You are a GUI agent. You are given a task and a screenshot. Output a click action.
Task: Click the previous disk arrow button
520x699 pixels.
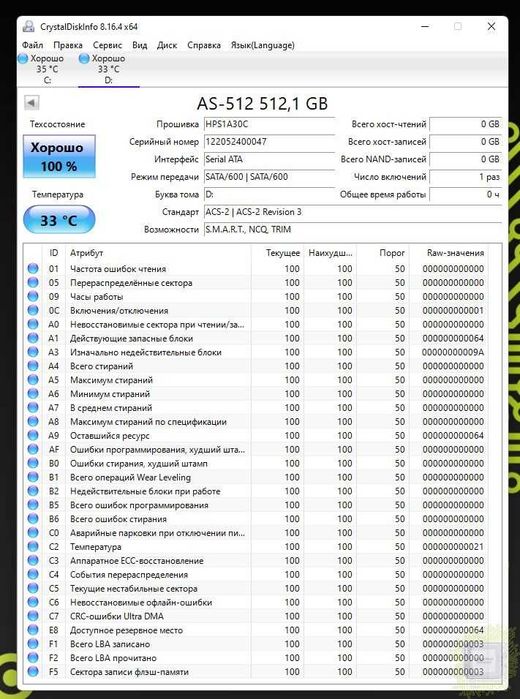pyautogui.click(x=31, y=103)
